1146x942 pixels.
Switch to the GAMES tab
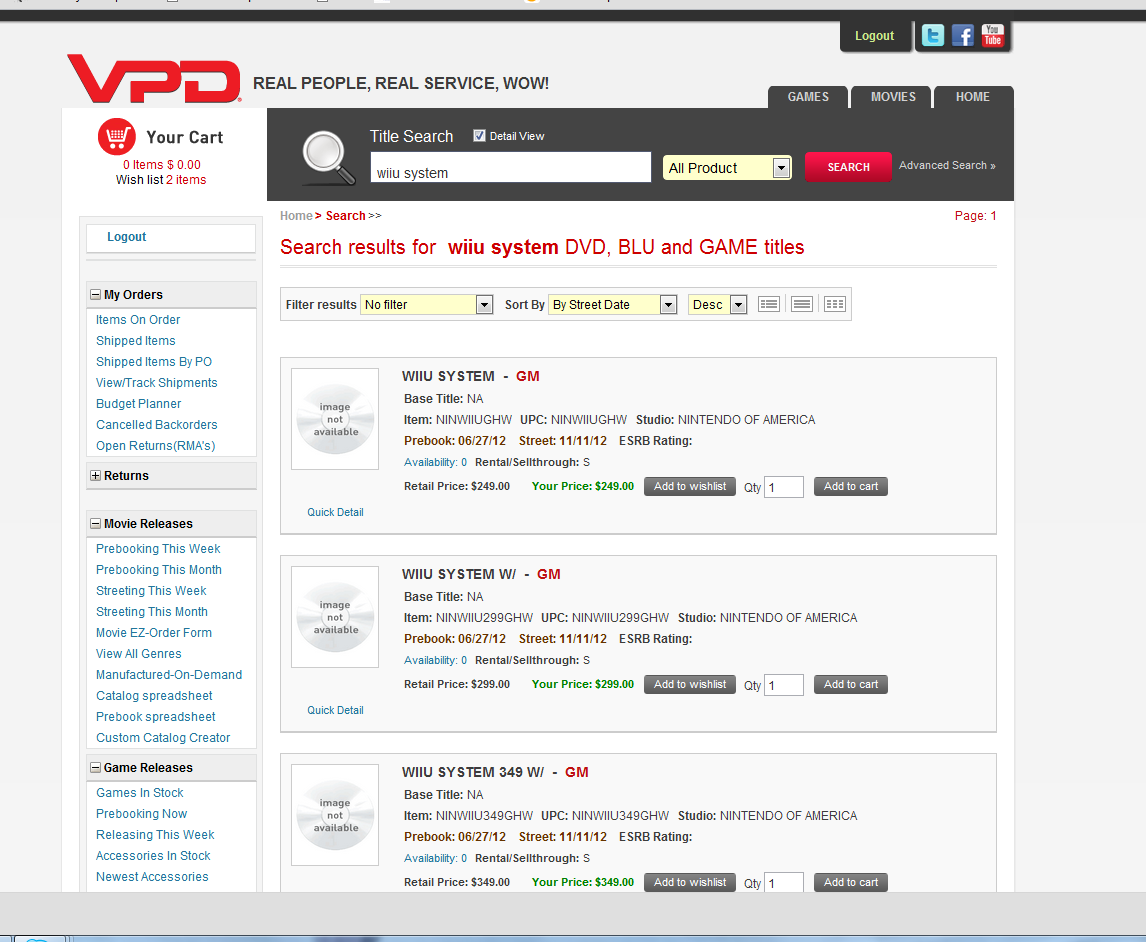pos(808,97)
